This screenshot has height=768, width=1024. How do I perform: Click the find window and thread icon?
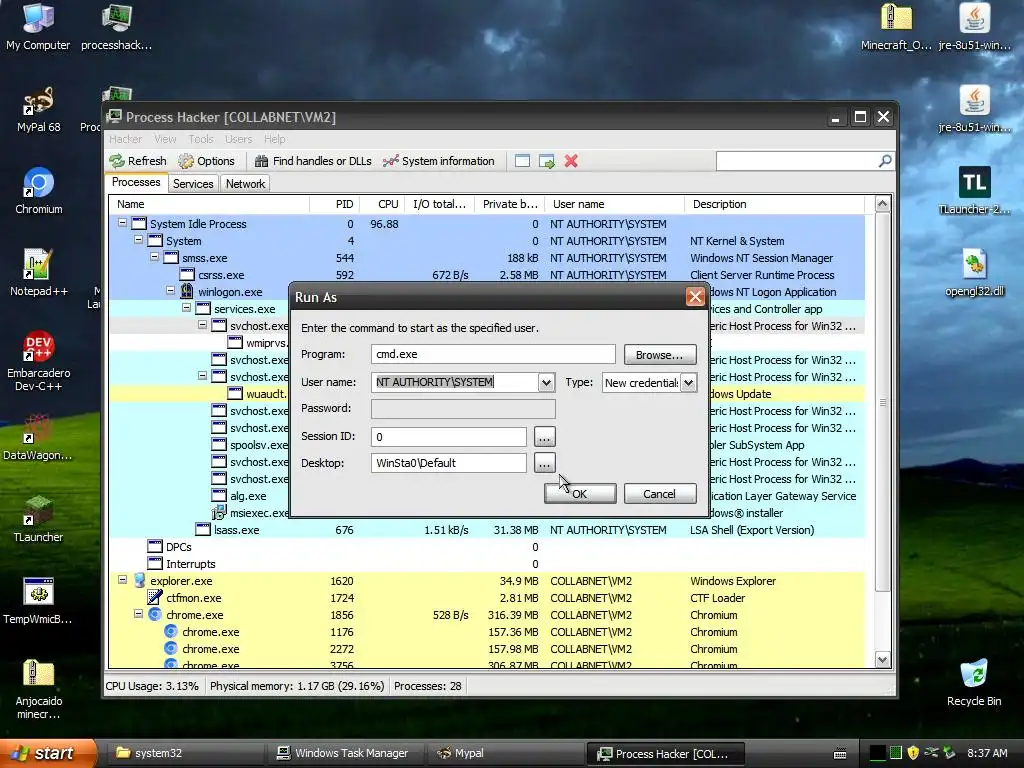[547, 161]
